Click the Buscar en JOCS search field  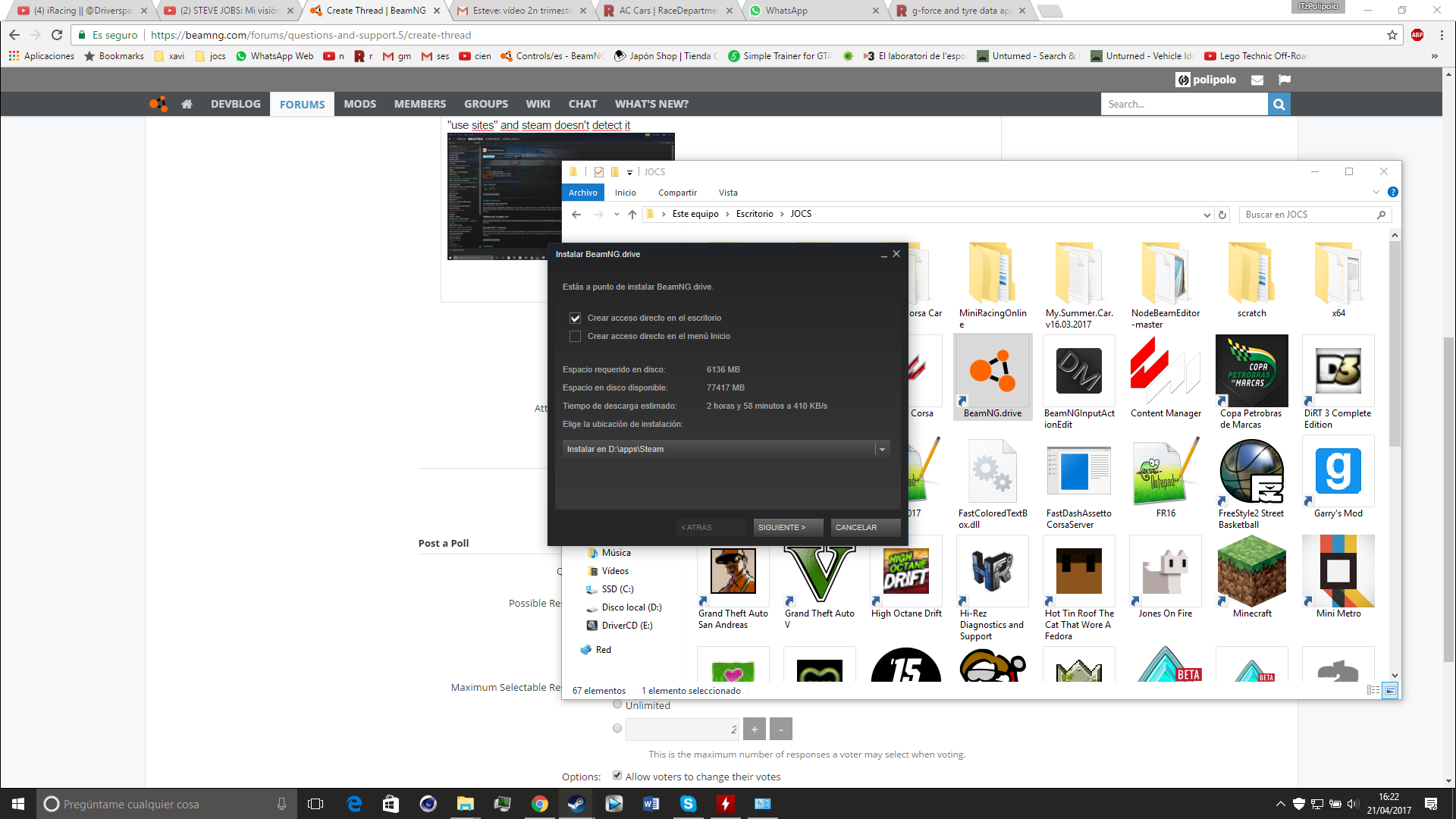point(1315,215)
